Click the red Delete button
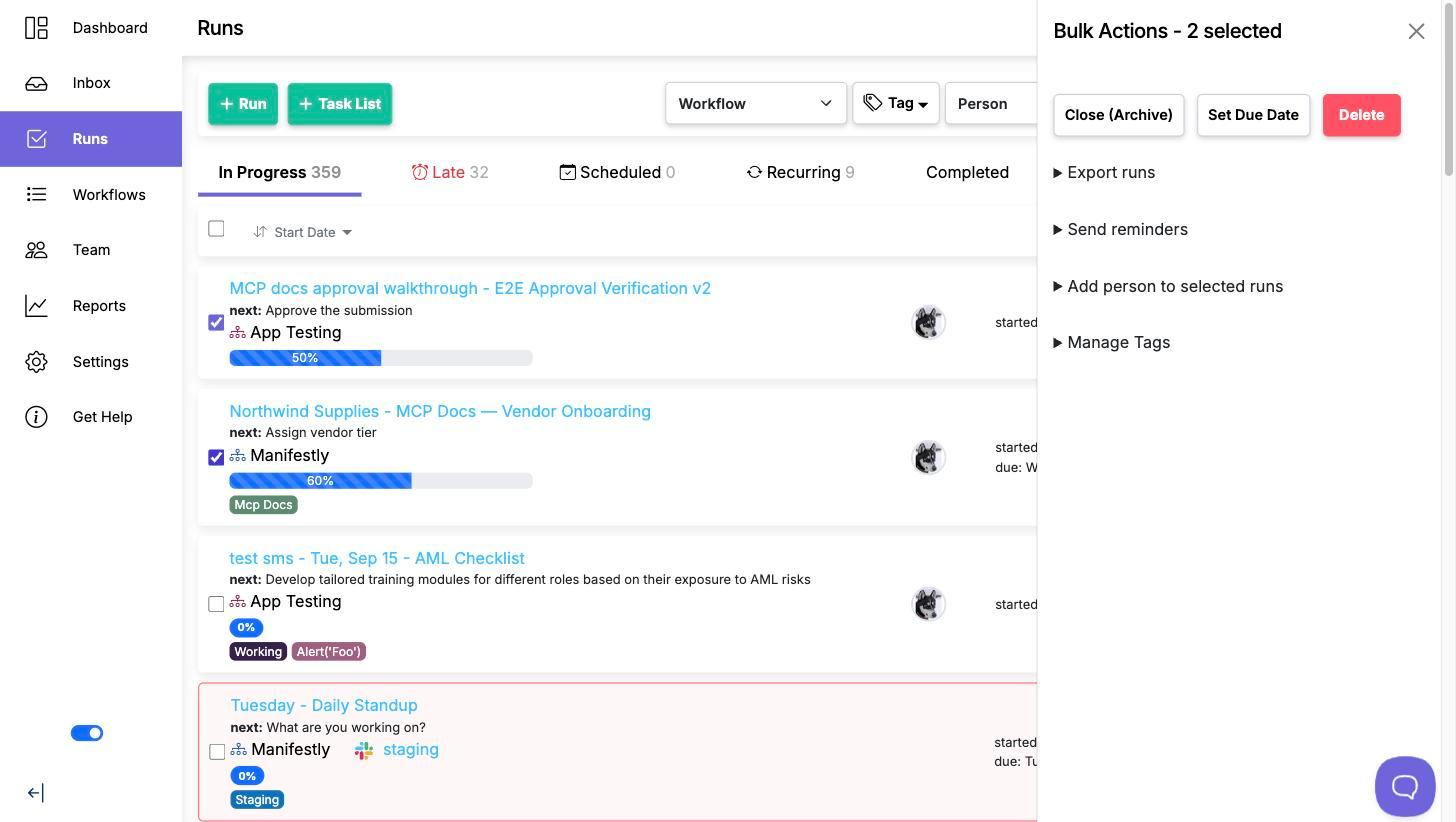 [x=1361, y=115]
